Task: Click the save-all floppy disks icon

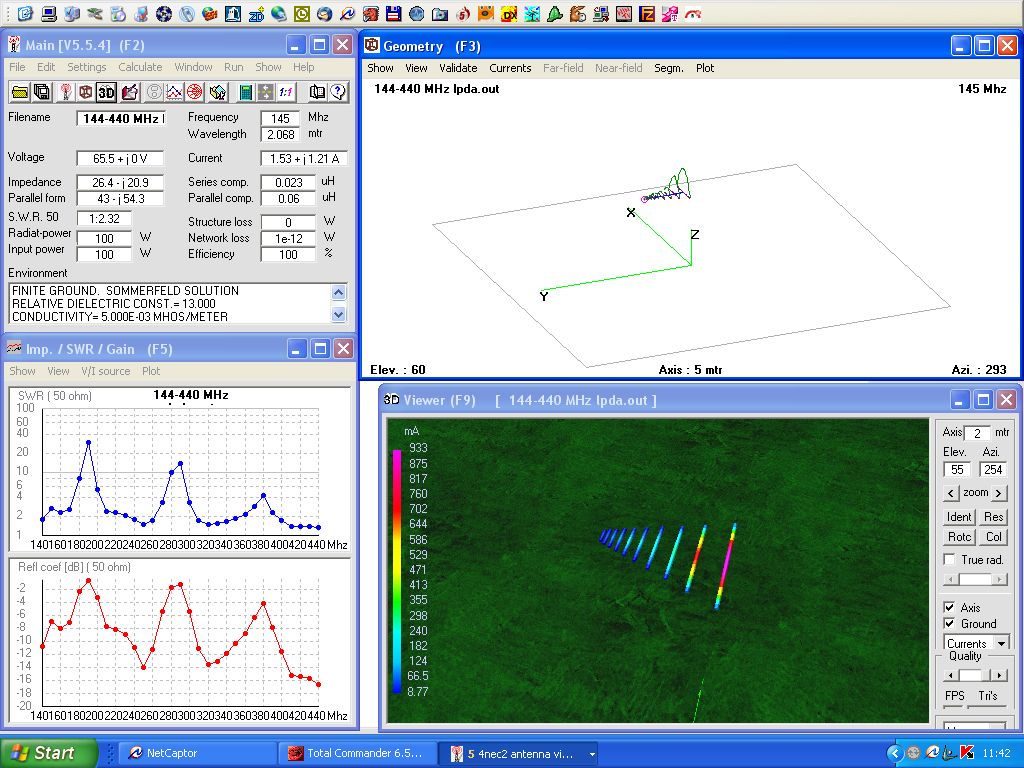Action: pos(41,92)
